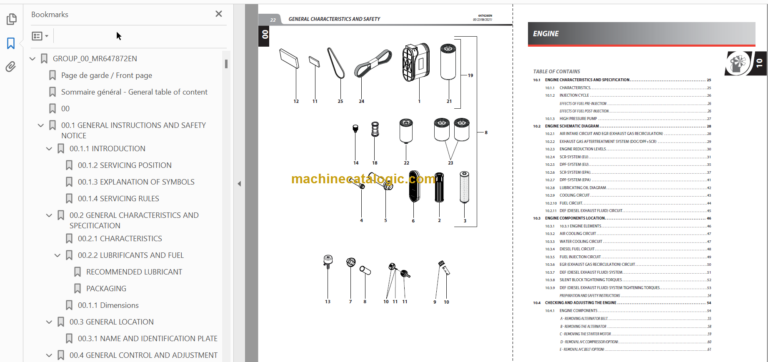Click 10.1 ENGINE CHARACTERISTICS AND SPECIFICATION contents line
This screenshot has height=362, width=768.
(622, 80)
